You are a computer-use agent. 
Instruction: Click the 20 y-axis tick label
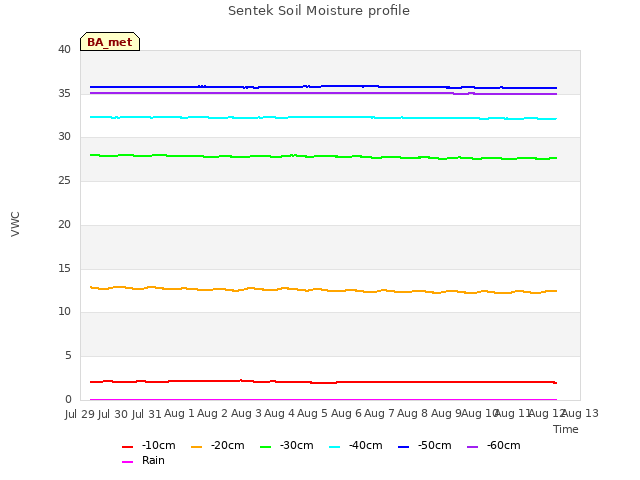pyautogui.click(x=64, y=224)
